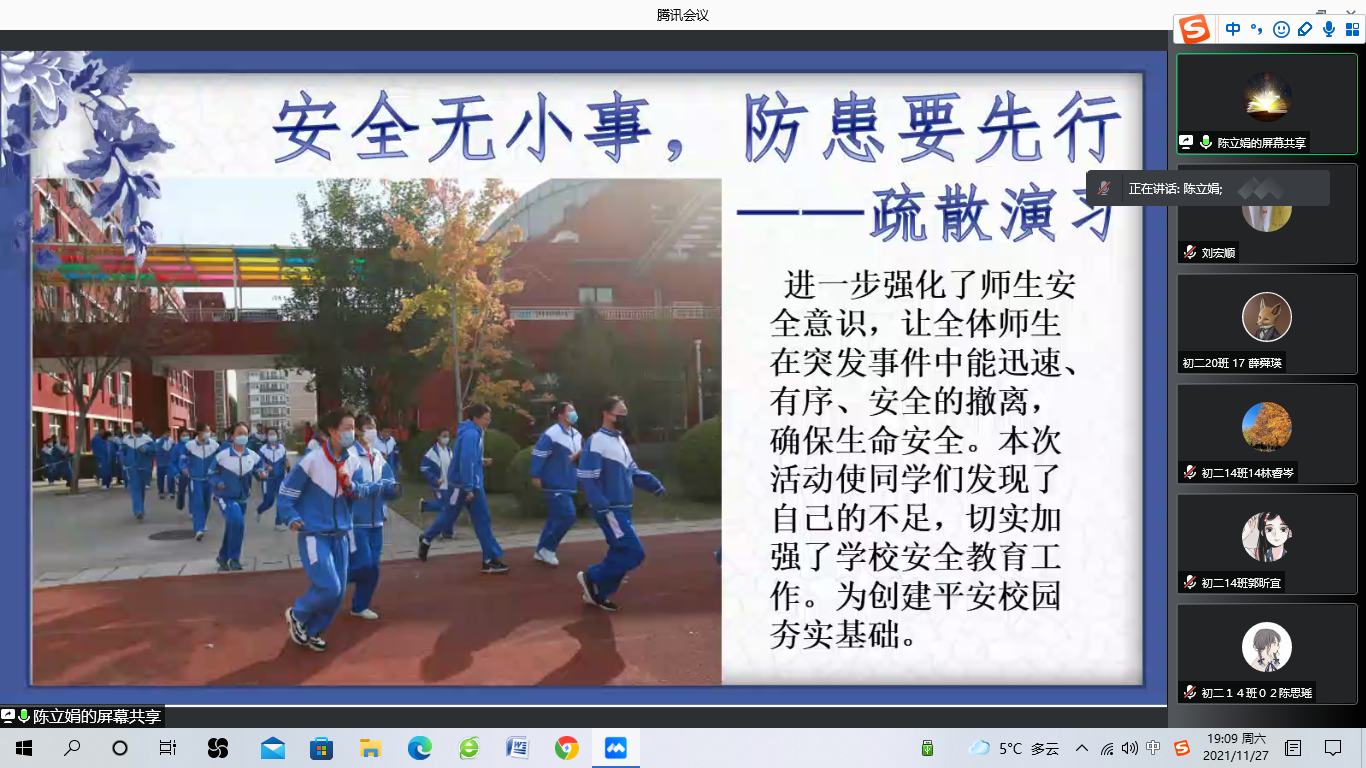Viewport: 1366px width, 768px height.
Task: Start Sogou voice input with microphone icon
Action: click(1329, 30)
